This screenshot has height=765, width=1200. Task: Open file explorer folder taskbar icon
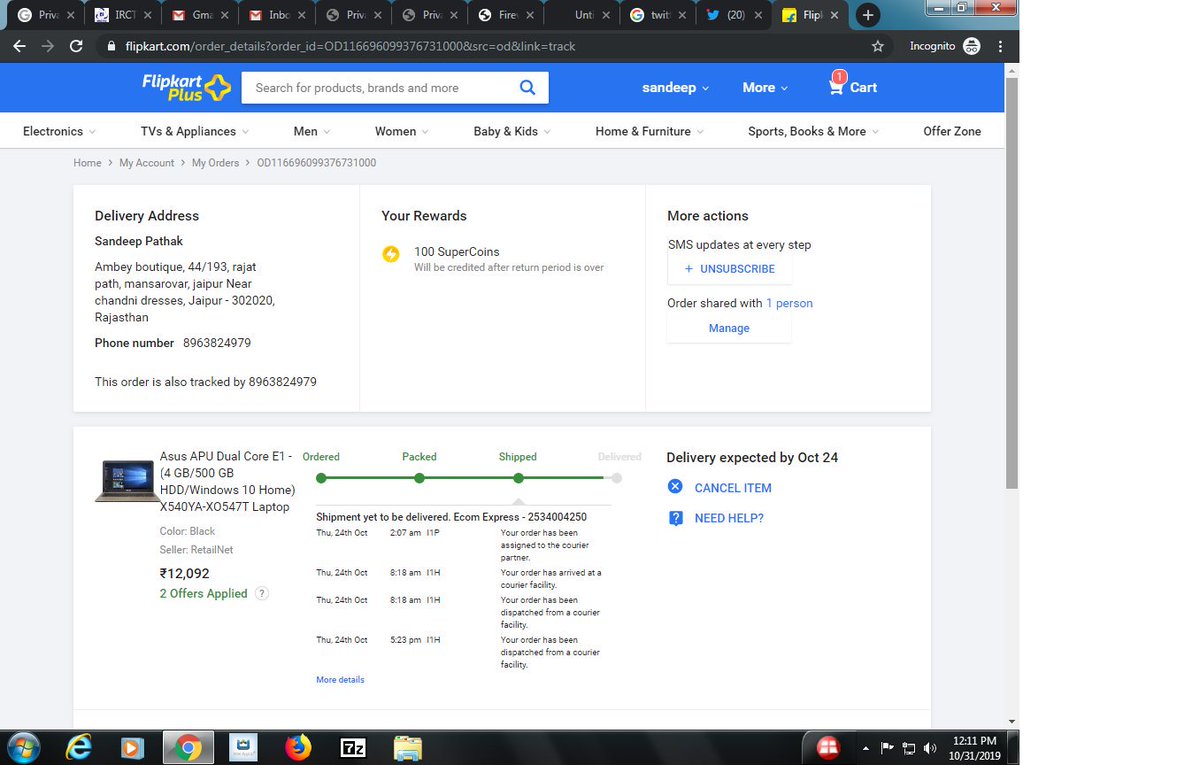pos(407,747)
